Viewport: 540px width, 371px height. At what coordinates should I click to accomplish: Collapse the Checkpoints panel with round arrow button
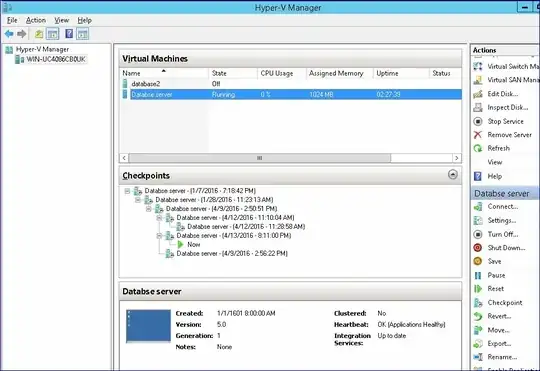click(x=453, y=175)
